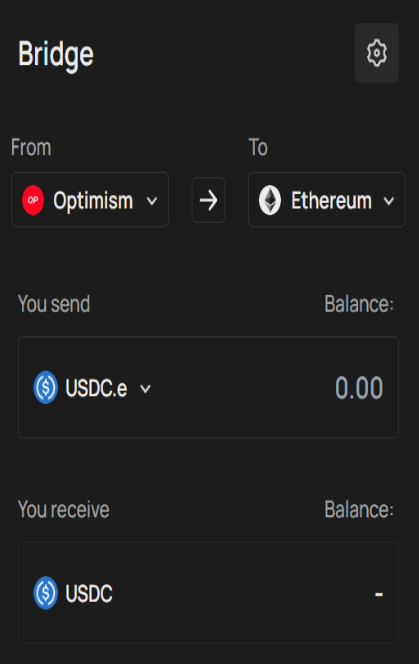Click the receive amount dash placeholder
The width and height of the screenshot is (419, 664).
point(379,595)
